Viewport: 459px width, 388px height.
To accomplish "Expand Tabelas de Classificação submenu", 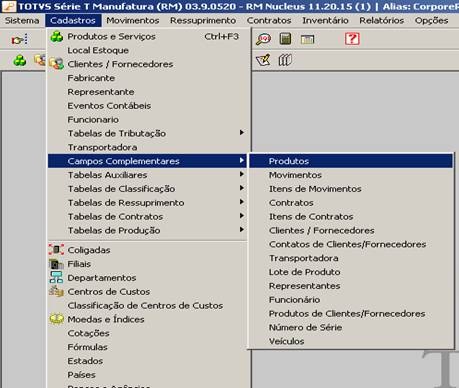I will [147, 189].
